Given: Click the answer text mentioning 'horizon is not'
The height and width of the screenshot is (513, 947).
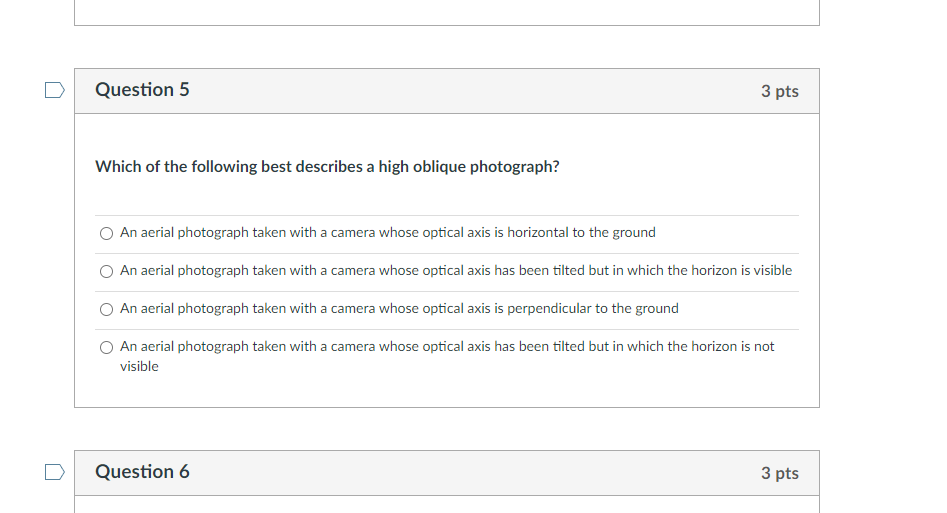Looking at the screenshot, I should [x=447, y=347].
